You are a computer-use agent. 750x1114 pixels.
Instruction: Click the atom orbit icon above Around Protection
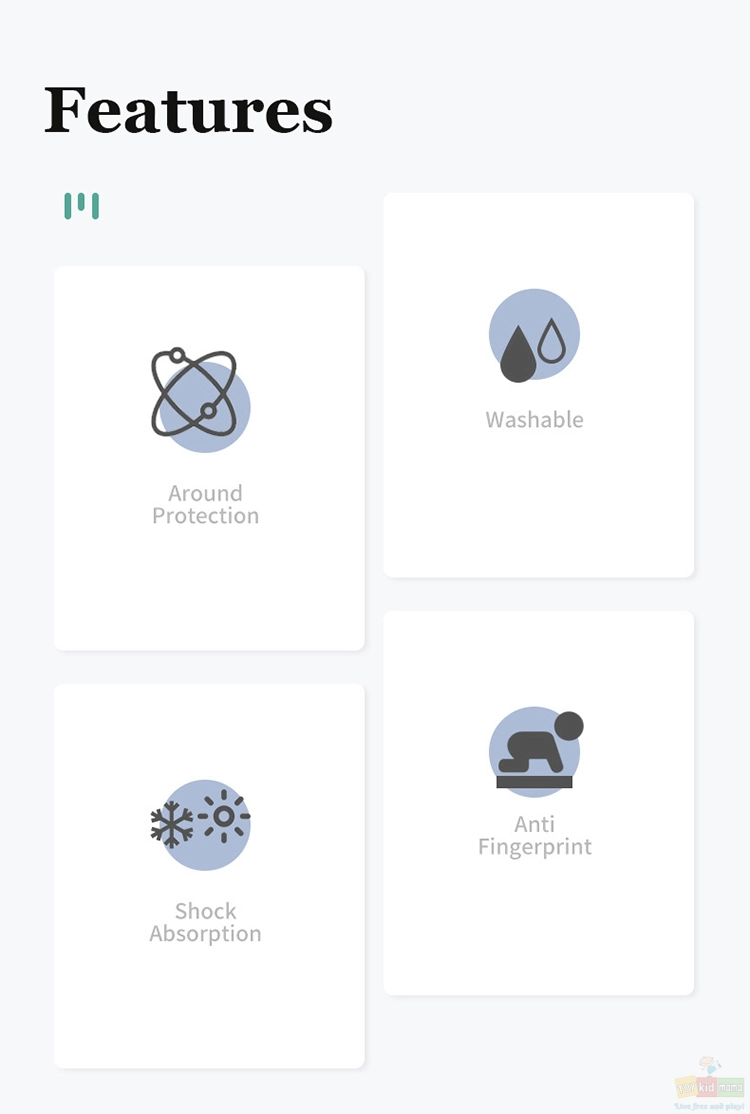click(194, 392)
